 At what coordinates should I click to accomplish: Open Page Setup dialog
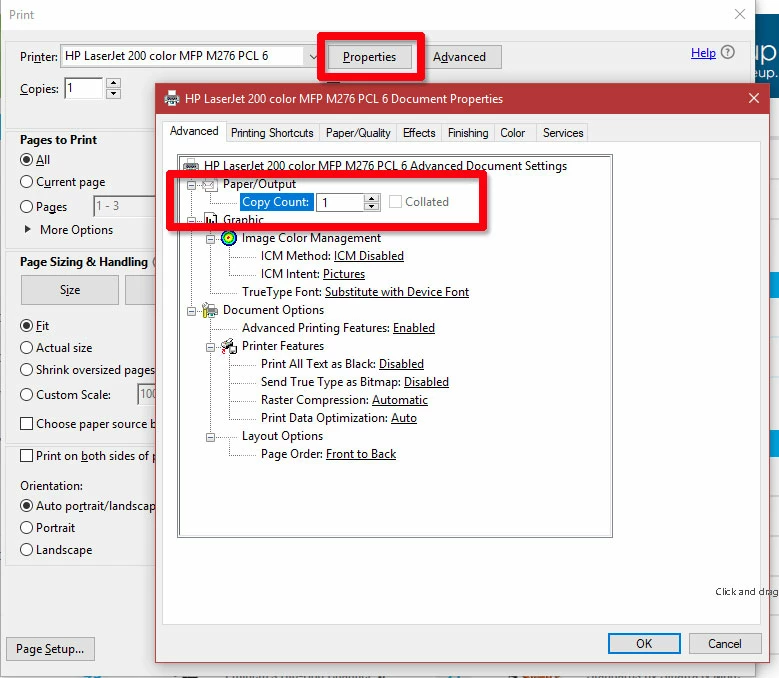pyautogui.click(x=50, y=649)
